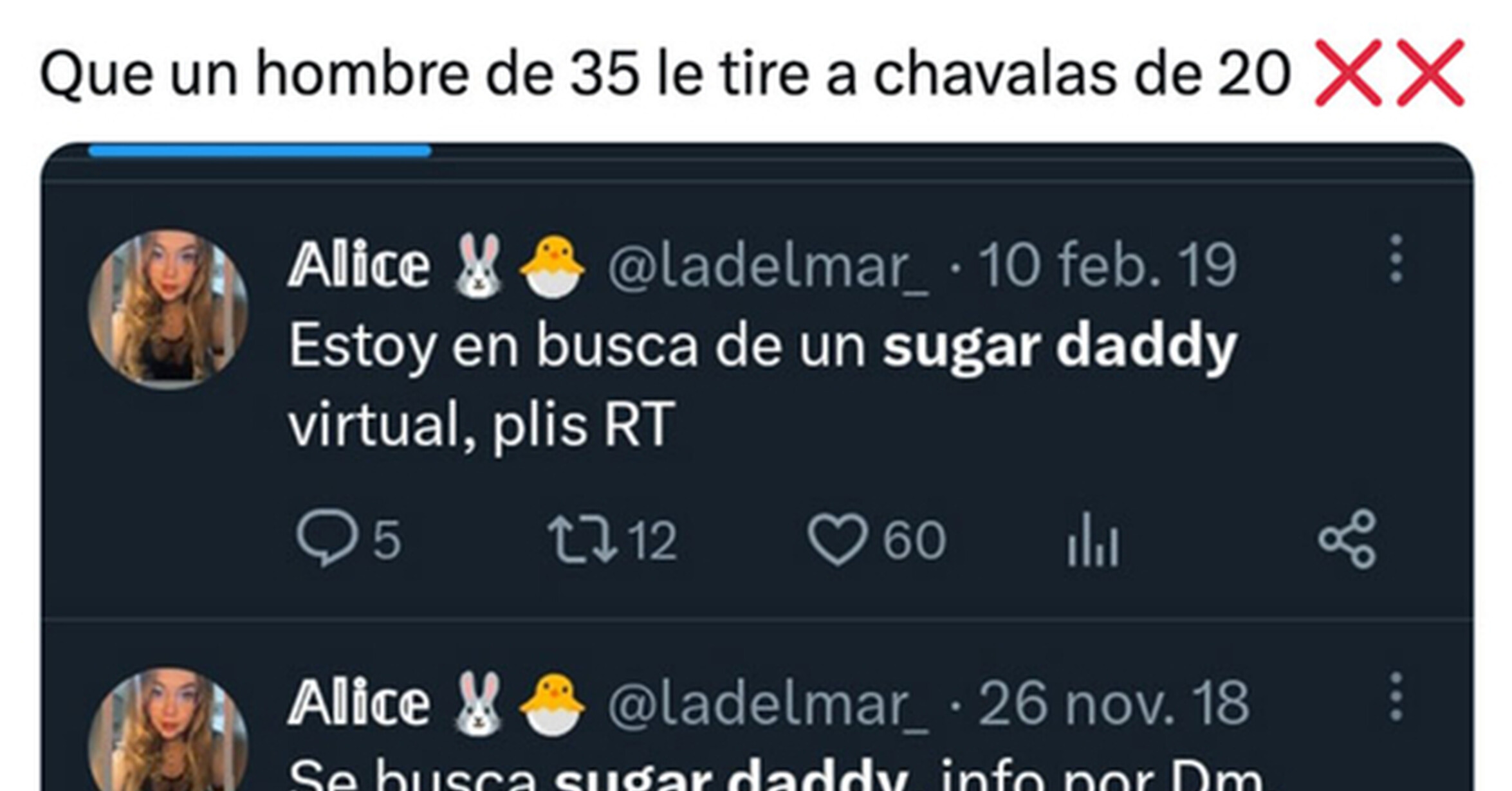Open Alice profile name in first tweet
The image size is (1512, 791).
[x=358, y=264]
